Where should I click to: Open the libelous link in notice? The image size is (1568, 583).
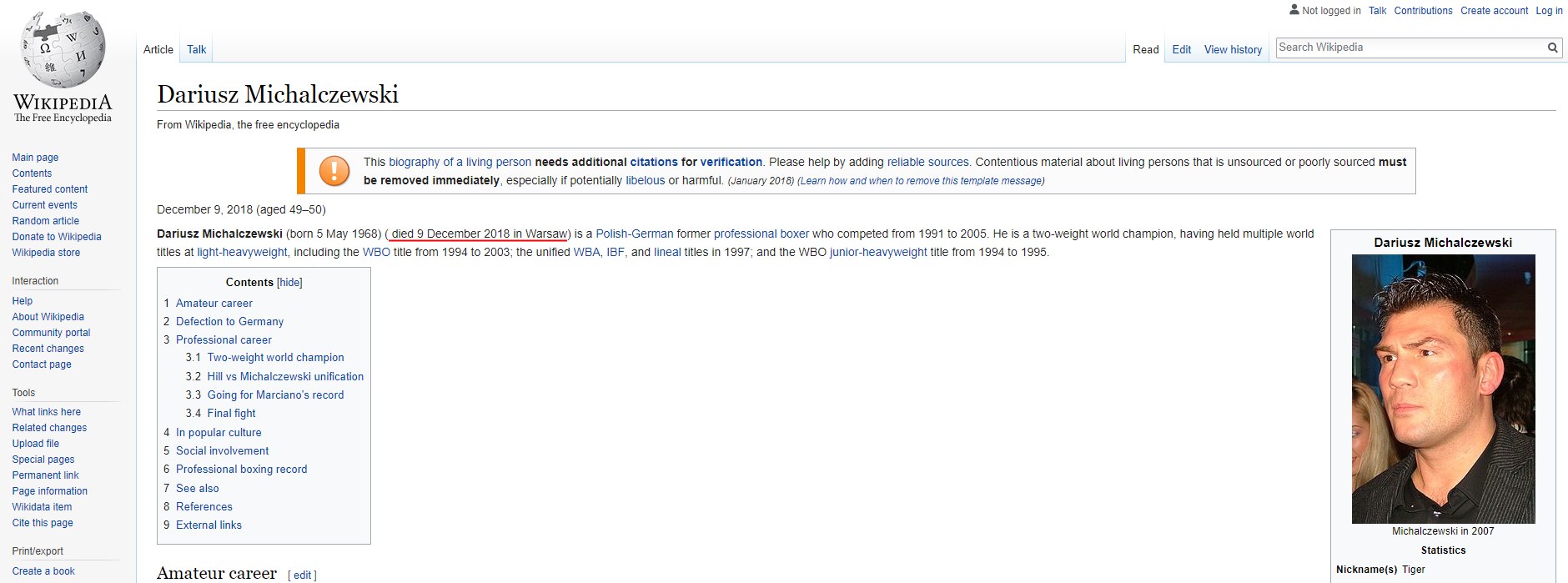tap(646, 181)
